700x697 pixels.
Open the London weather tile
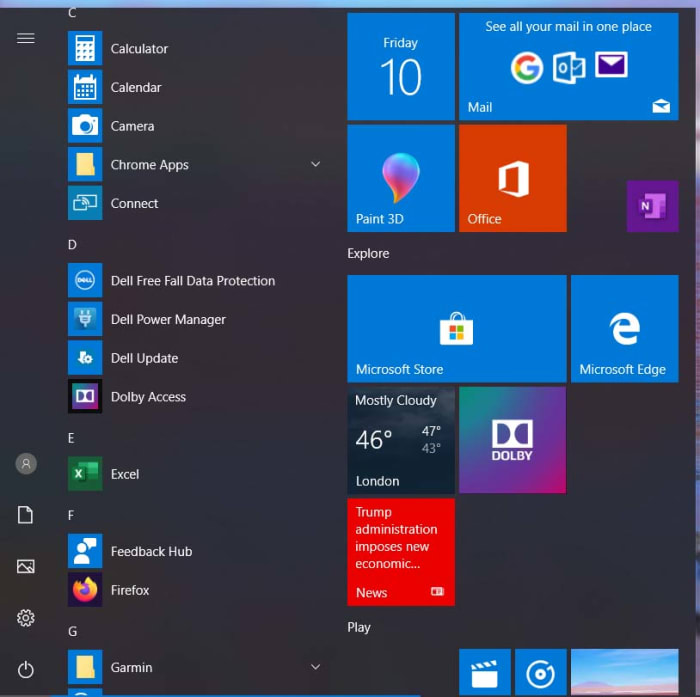(400, 440)
